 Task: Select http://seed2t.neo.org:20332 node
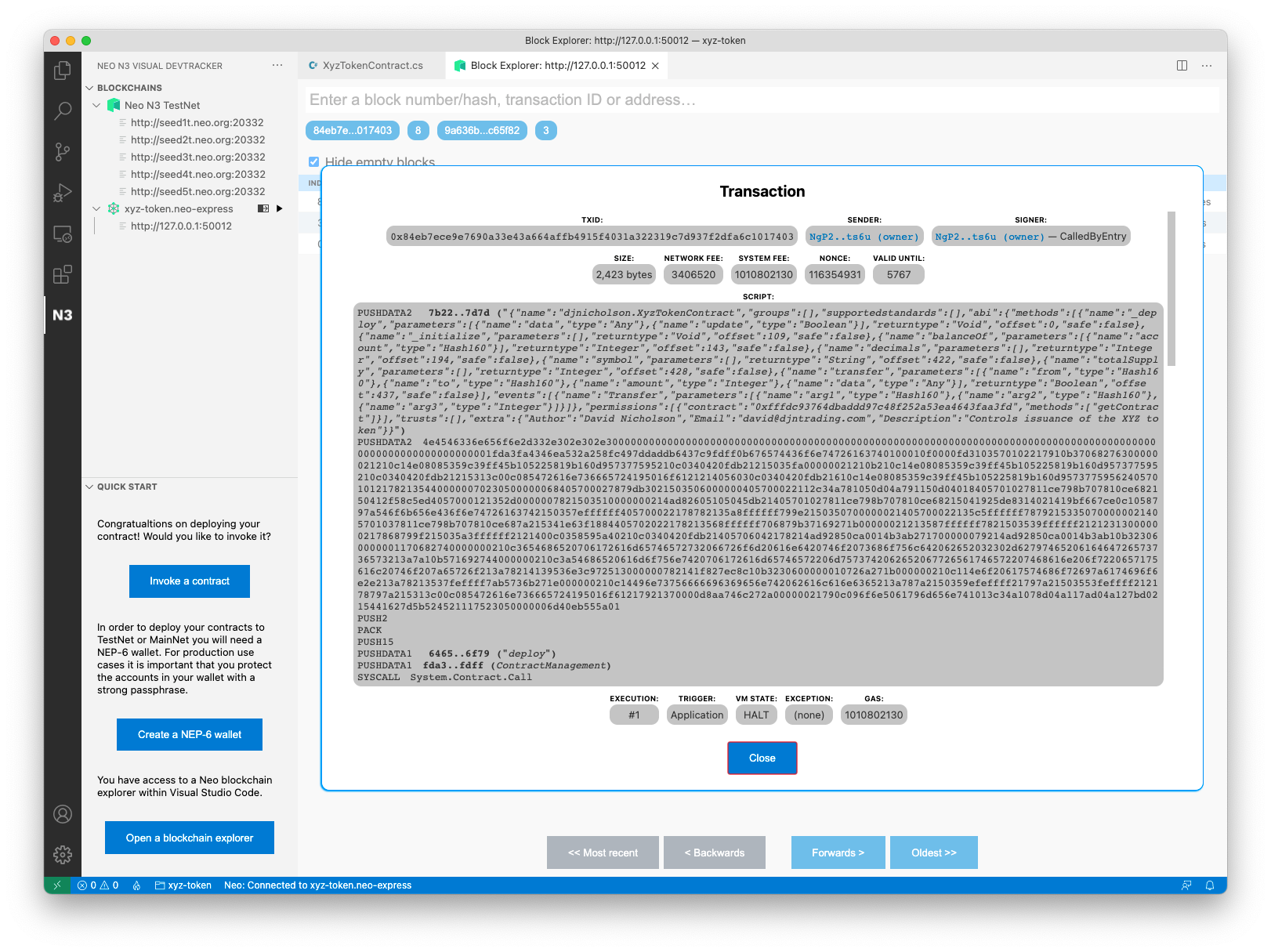coord(197,140)
